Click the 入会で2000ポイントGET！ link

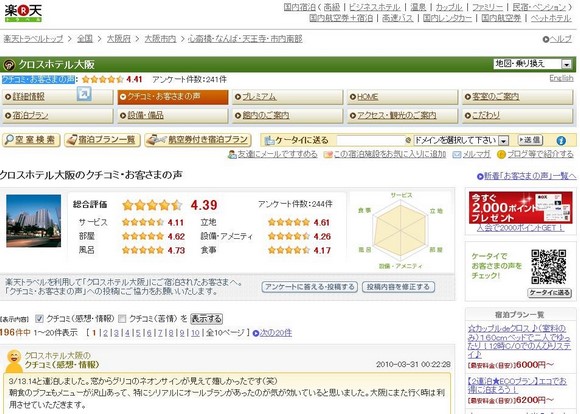click(520, 228)
